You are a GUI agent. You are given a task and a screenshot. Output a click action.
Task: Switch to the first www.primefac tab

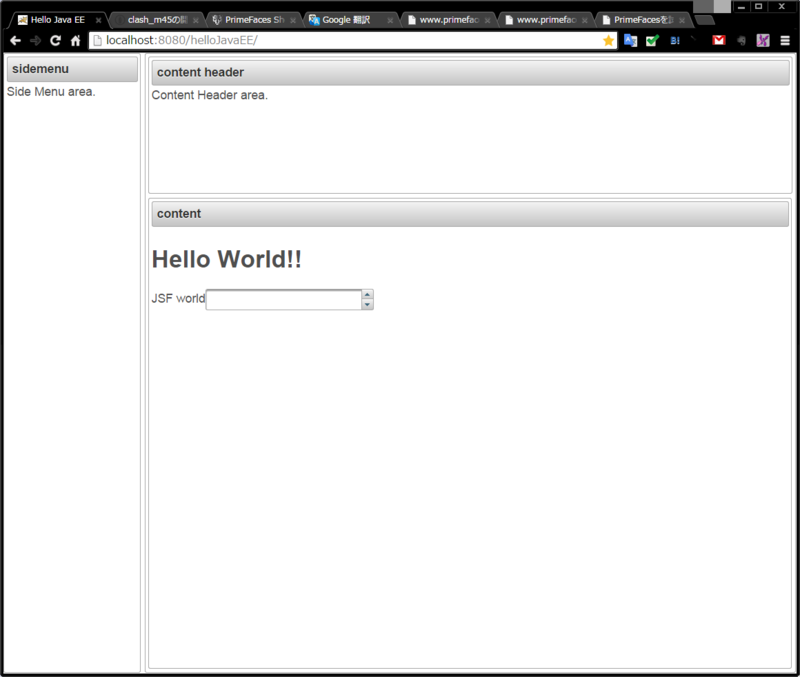tap(448, 20)
